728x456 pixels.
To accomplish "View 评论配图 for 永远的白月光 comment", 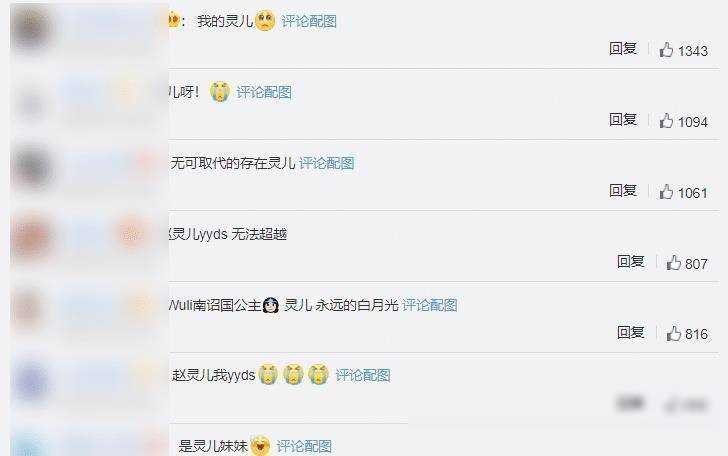I will [429, 305].
